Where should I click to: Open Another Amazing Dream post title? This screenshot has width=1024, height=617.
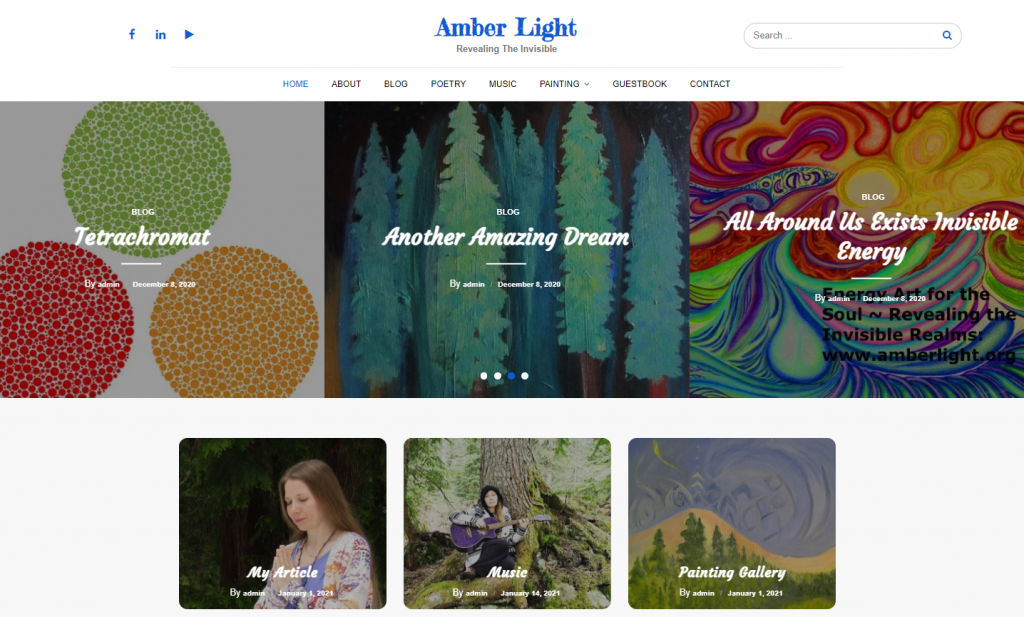(x=506, y=236)
